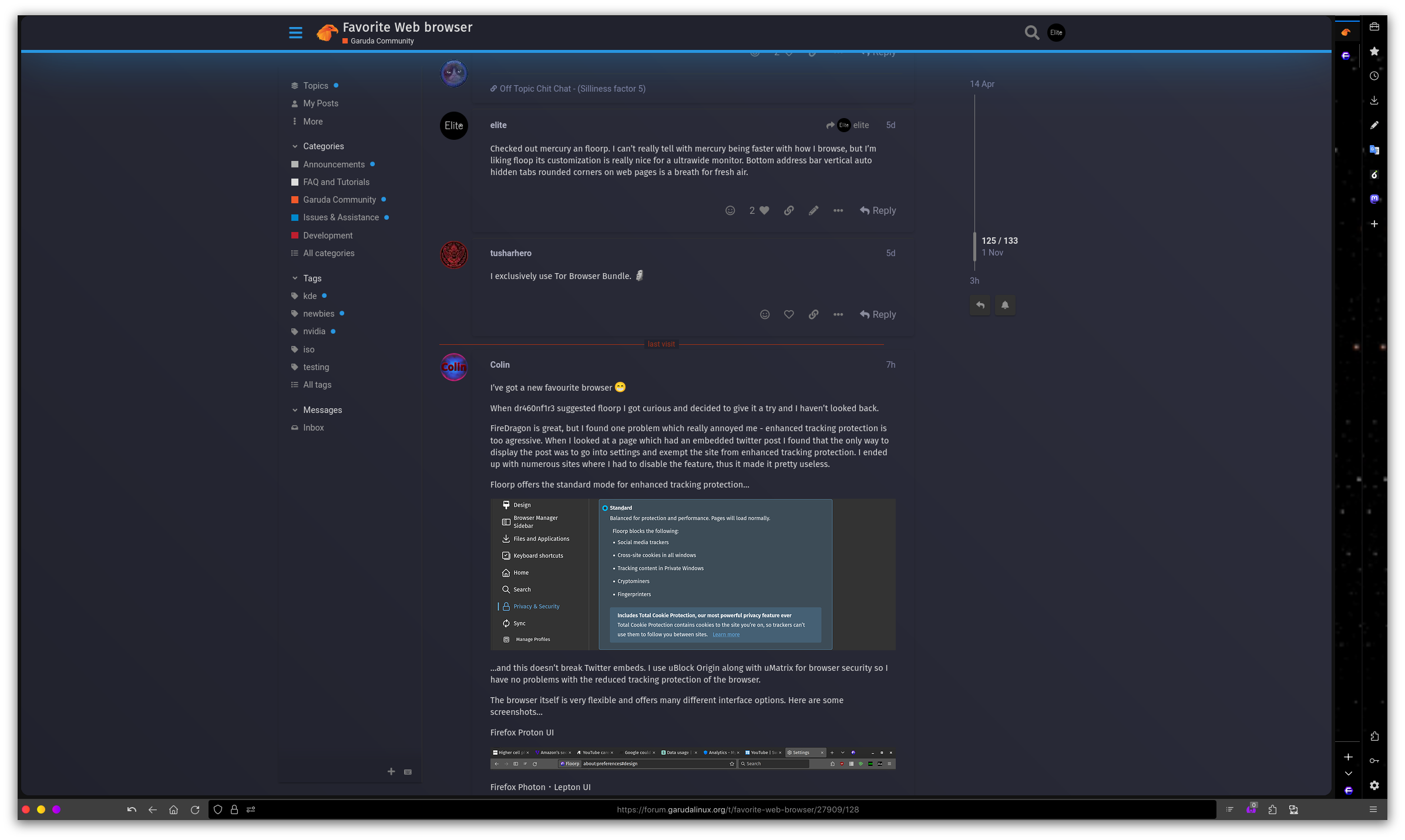Screen dimensions: 1405x840
Task: Open new vertical tab with plus
Action: 1349,757
